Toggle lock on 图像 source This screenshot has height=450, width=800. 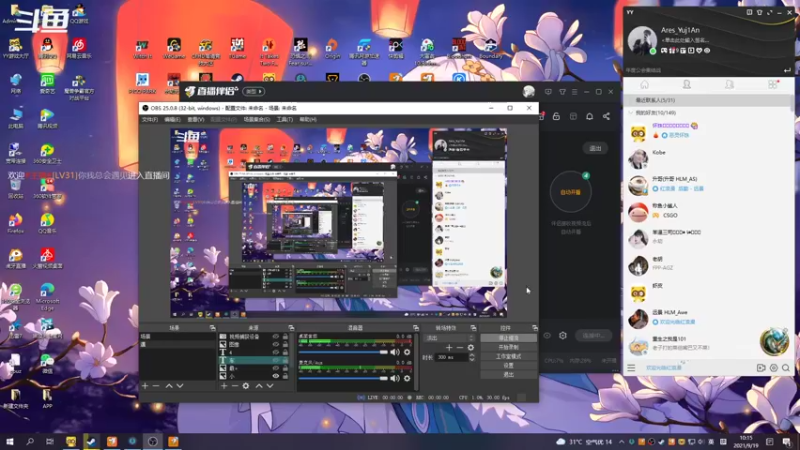pos(285,344)
